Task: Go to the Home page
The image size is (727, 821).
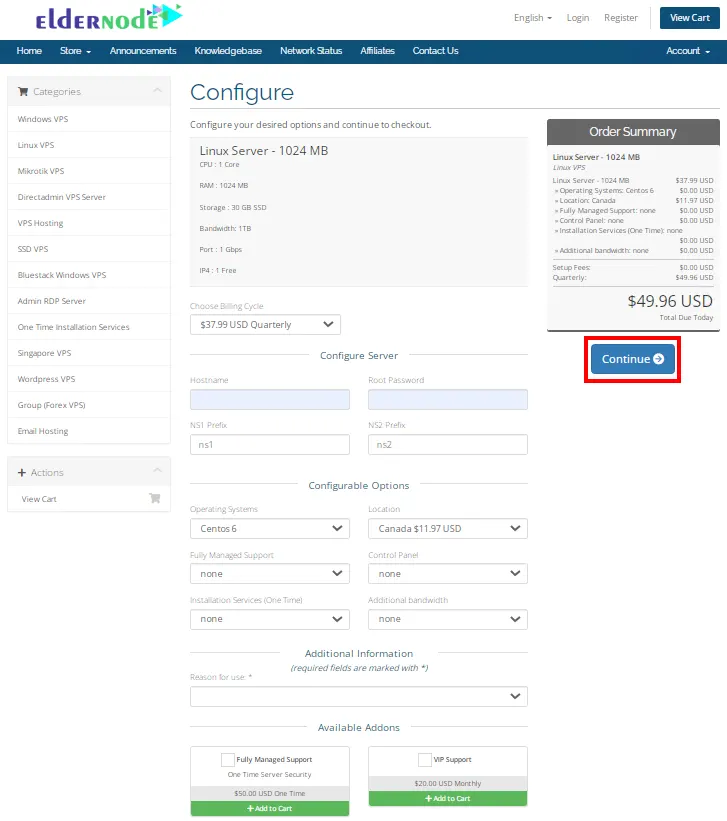Action: [29, 51]
